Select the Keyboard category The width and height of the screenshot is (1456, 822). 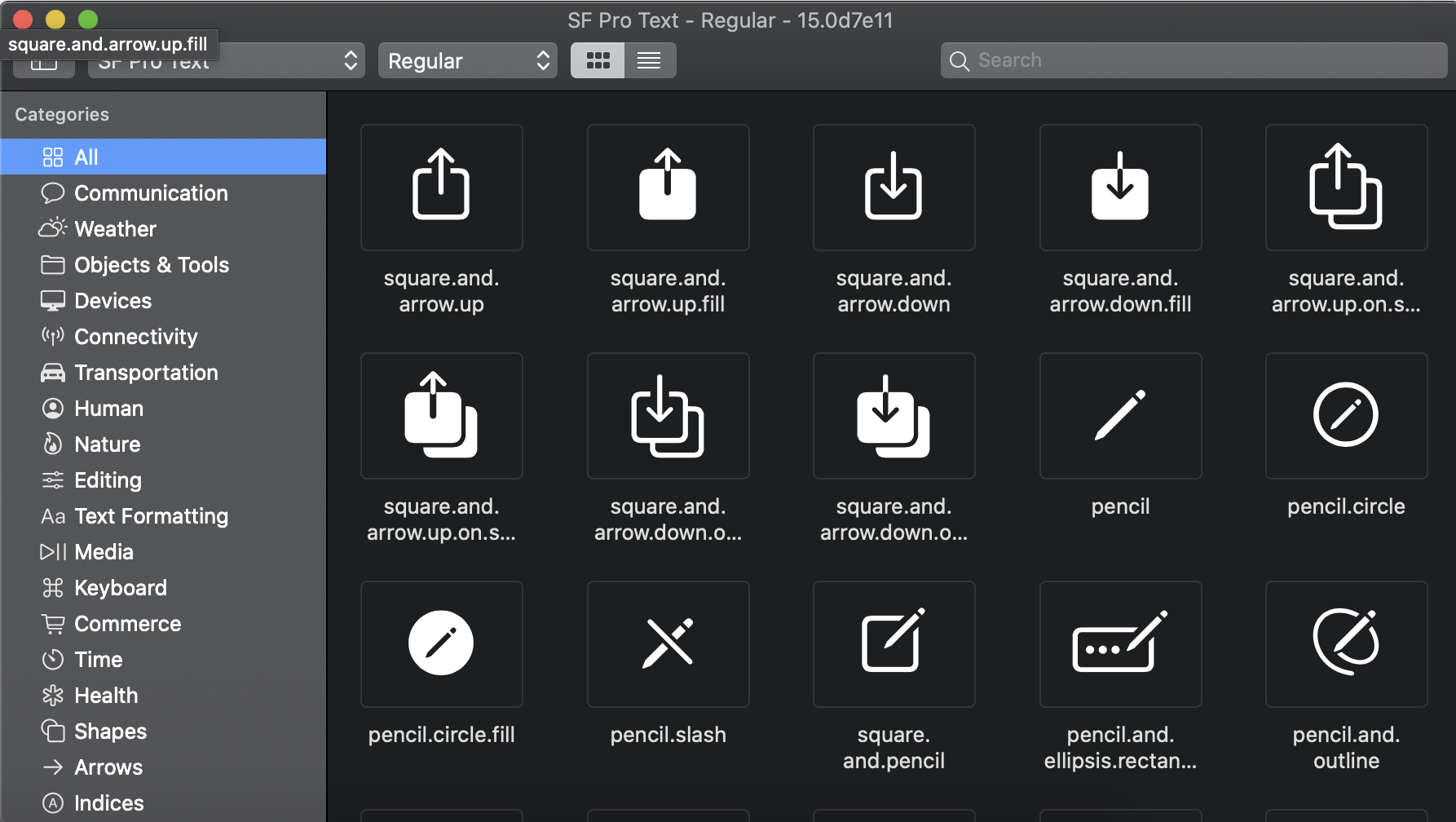tap(163, 587)
